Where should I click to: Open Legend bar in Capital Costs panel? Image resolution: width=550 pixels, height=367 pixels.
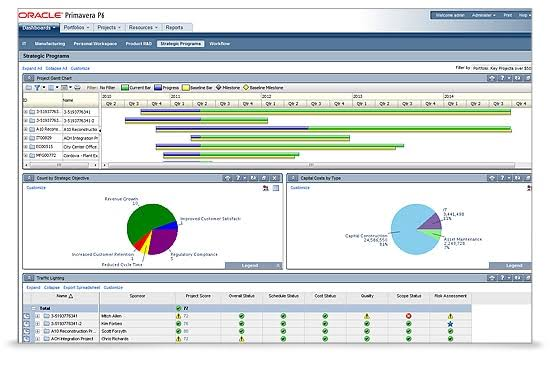tap(510, 266)
